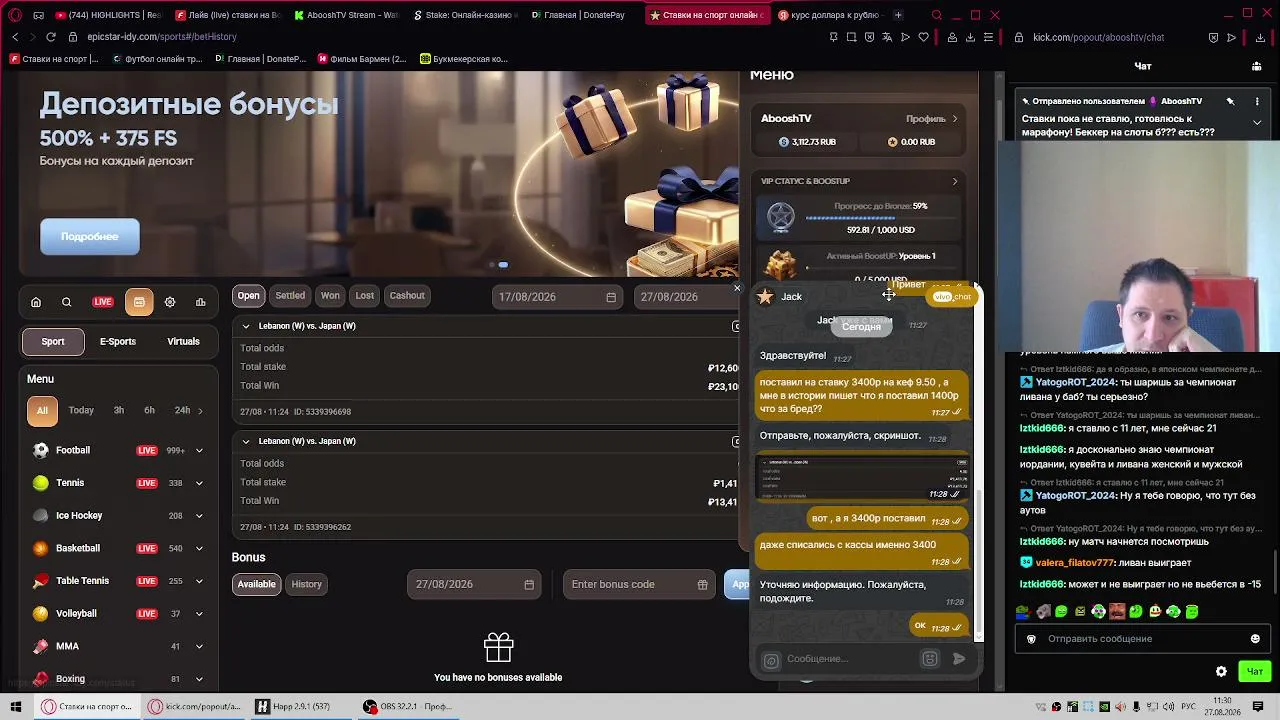Click Отправить сообщение Kick chat input
Viewport: 1280px width, 720px height.
click(x=1143, y=639)
